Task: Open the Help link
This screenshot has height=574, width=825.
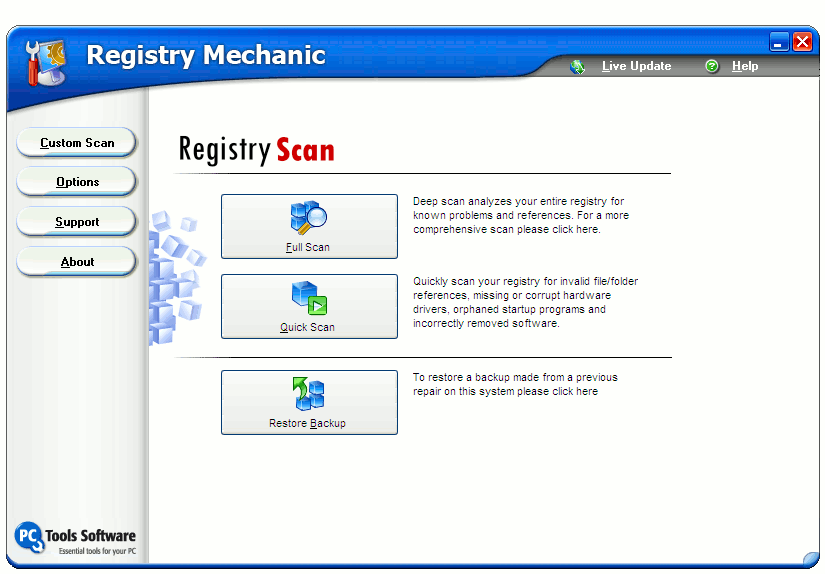Action: 744,66
